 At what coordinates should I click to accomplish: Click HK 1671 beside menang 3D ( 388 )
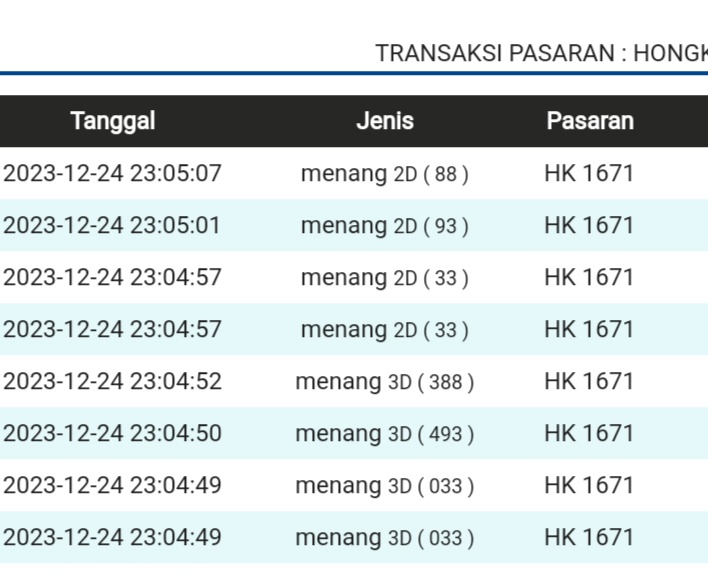point(589,381)
